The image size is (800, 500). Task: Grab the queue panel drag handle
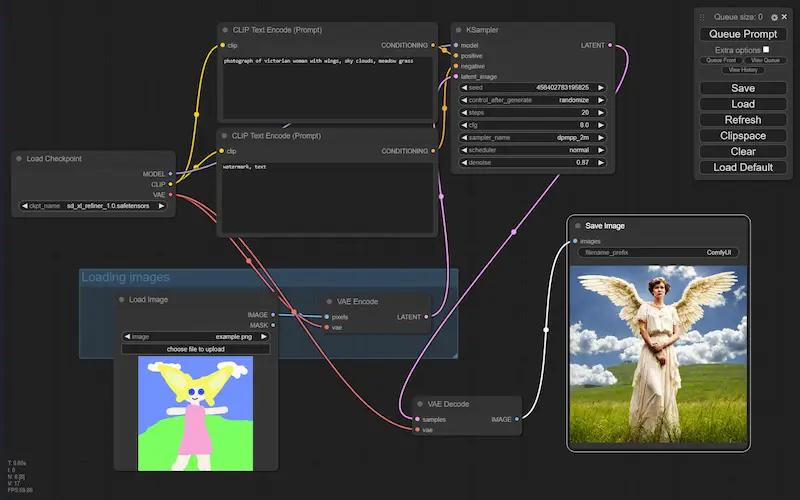click(x=702, y=17)
